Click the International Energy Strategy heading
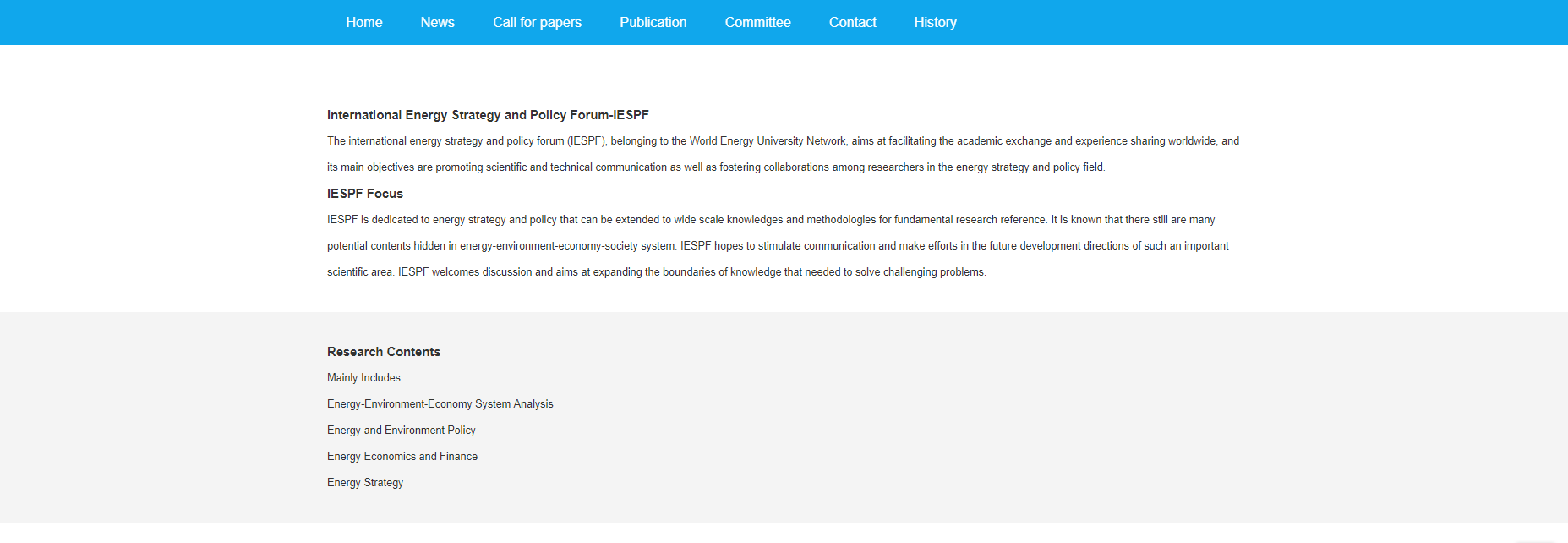Image resolution: width=1568 pixels, height=543 pixels. (x=488, y=115)
